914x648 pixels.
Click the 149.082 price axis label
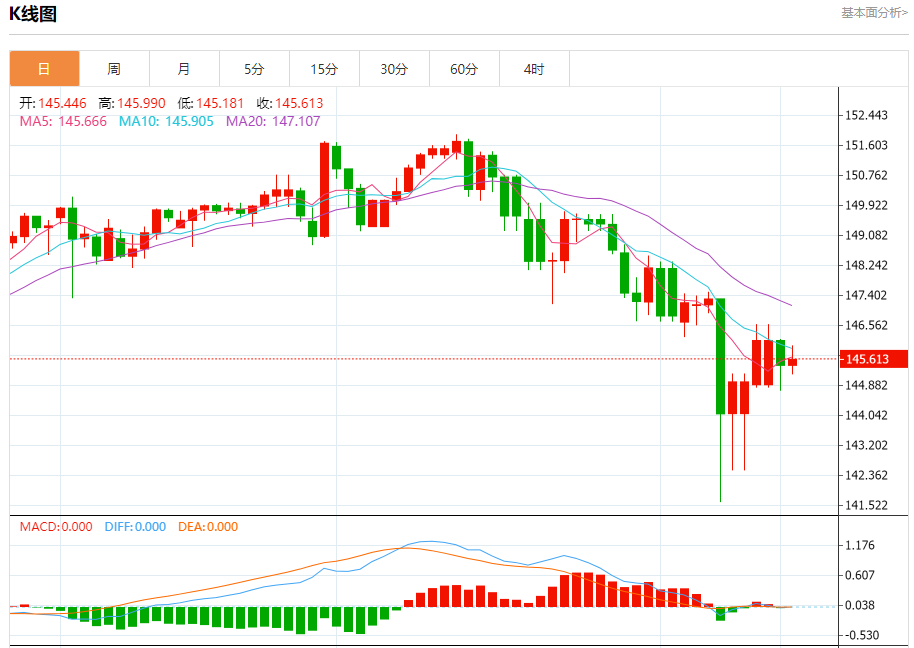[866, 235]
